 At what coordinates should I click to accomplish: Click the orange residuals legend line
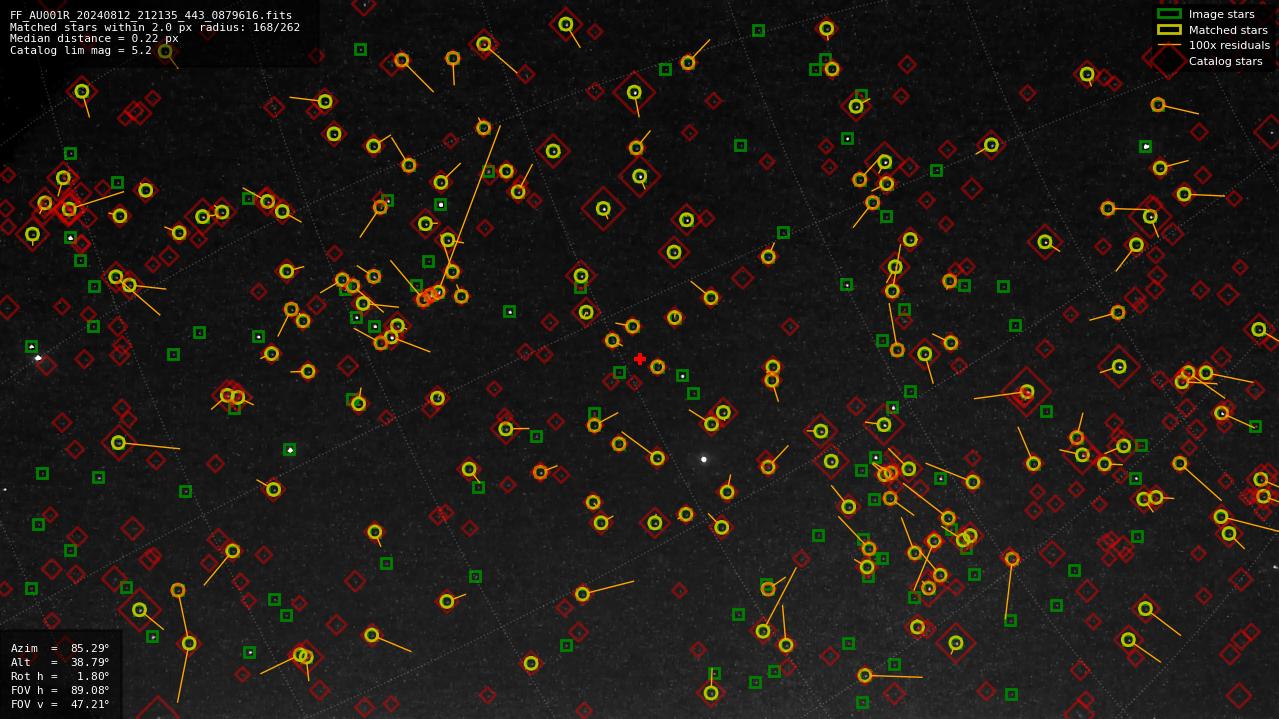[1169, 45]
